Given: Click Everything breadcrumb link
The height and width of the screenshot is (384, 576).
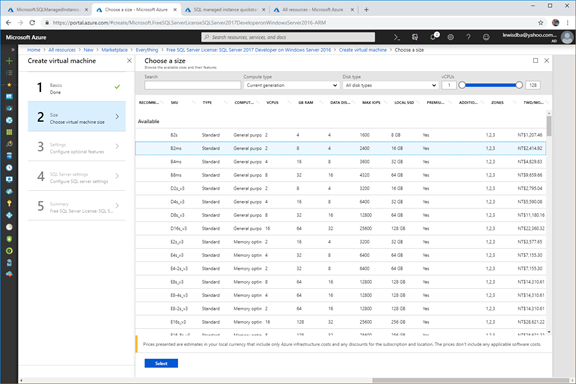Looking at the screenshot, I should pos(147,50).
